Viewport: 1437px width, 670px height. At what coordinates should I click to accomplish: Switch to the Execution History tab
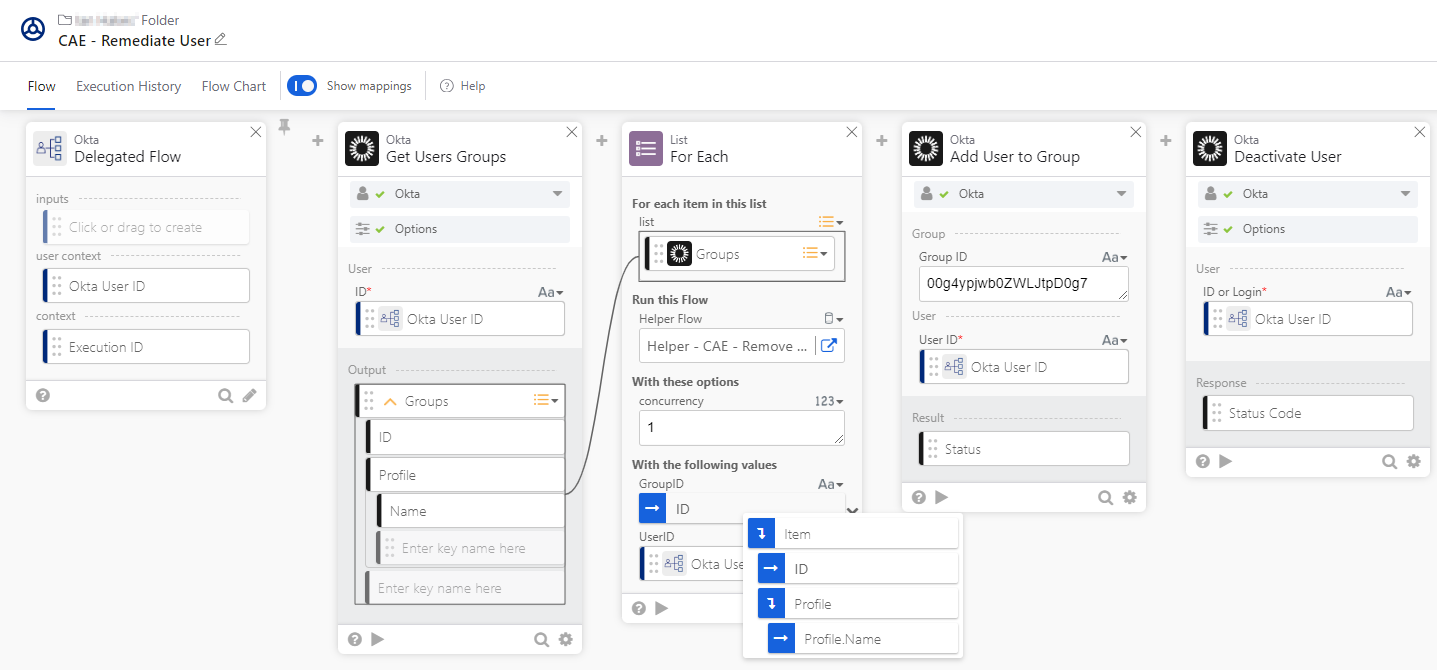click(128, 86)
